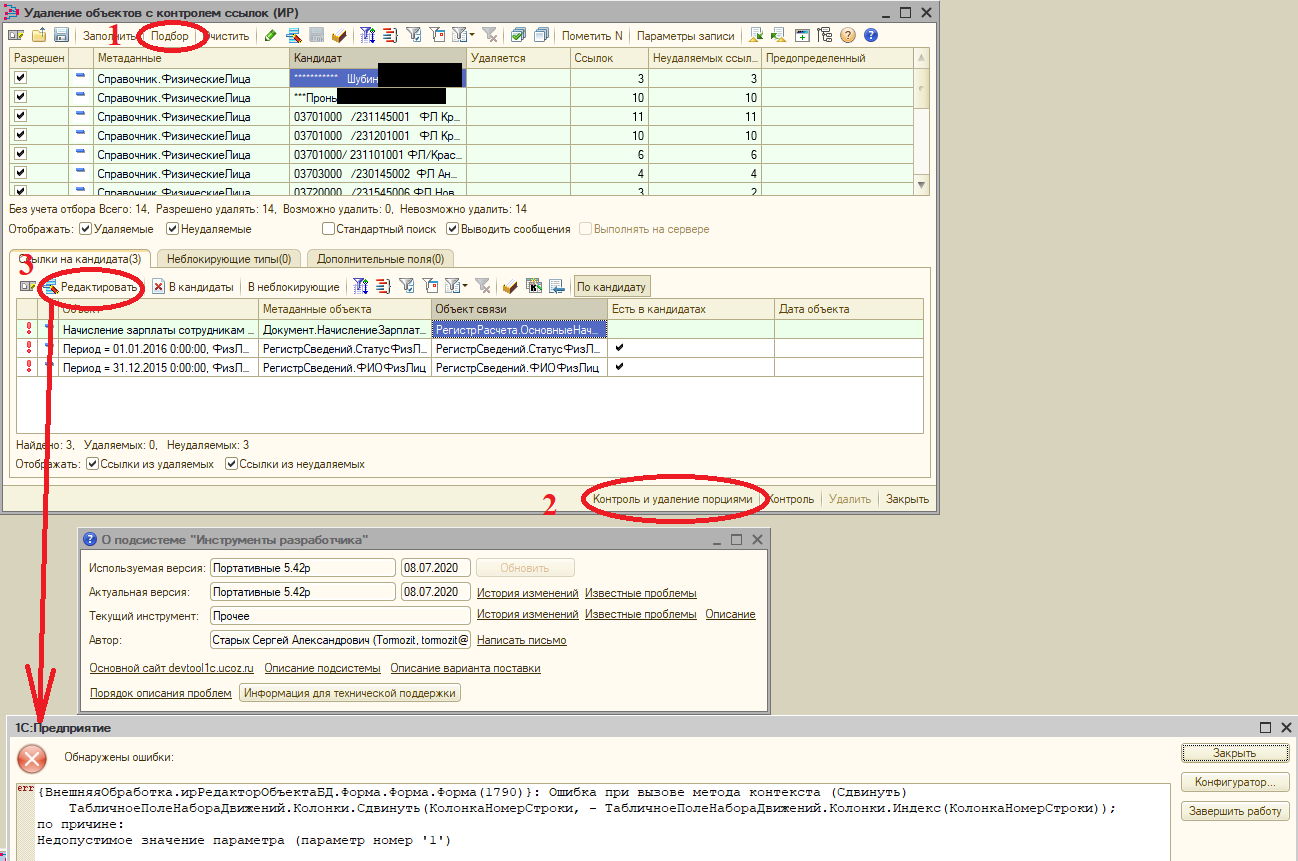Click the В кандидаты button
Image resolution: width=1298 pixels, height=861 pixels.
[193, 287]
